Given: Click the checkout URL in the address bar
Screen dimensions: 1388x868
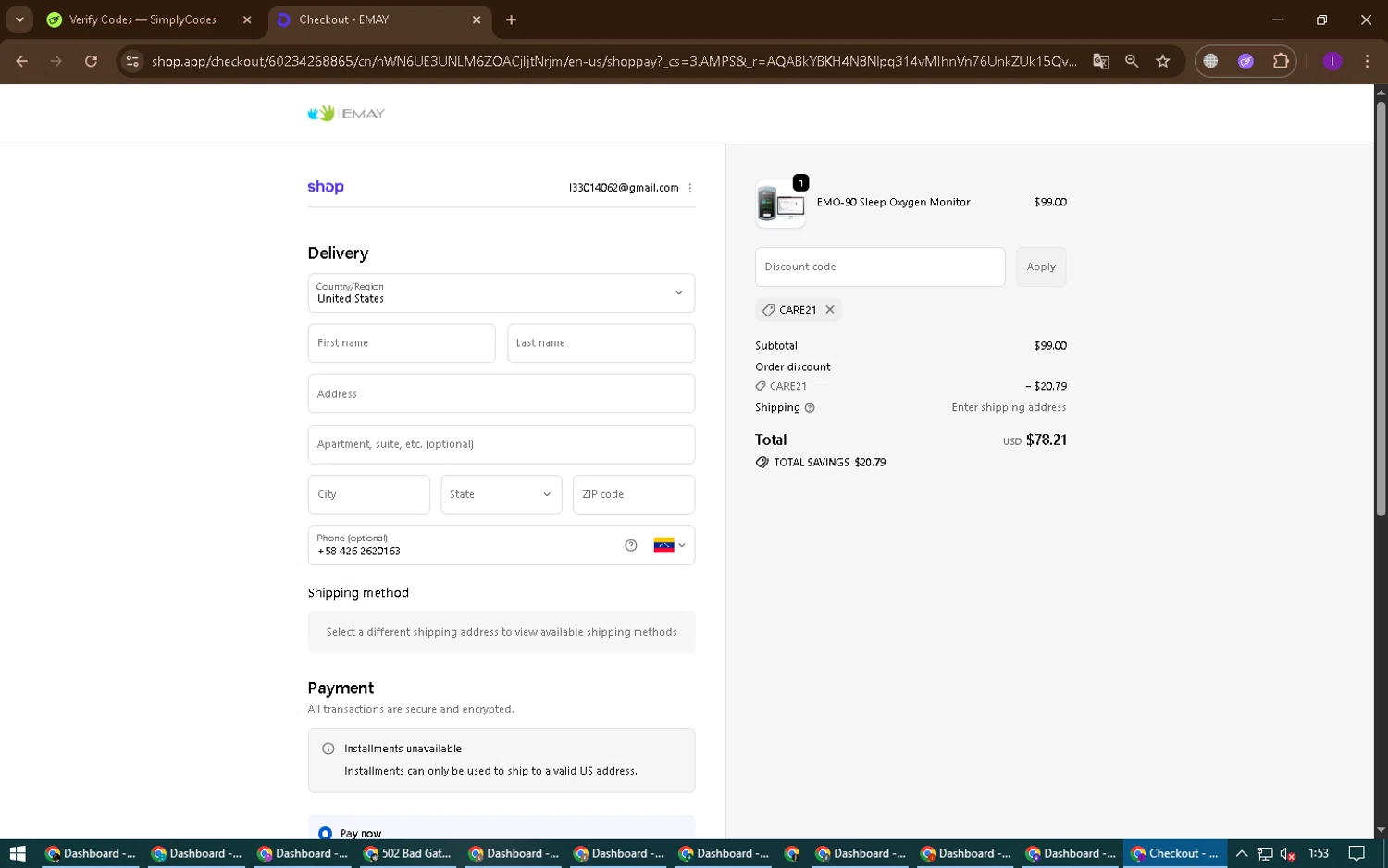Looking at the screenshot, I should tap(613, 61).
